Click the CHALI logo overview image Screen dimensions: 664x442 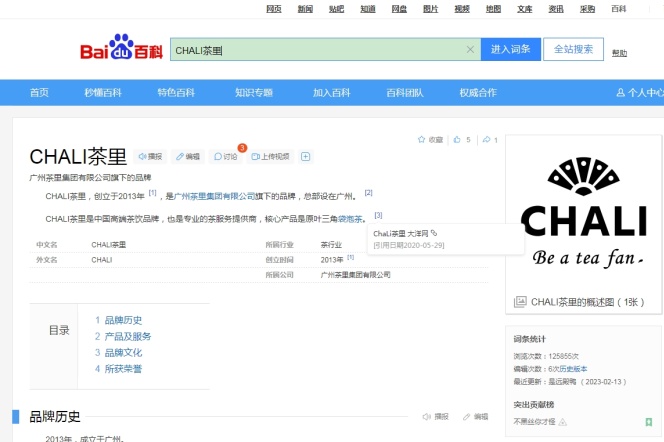pyautogui.click(x=584, y=213)
